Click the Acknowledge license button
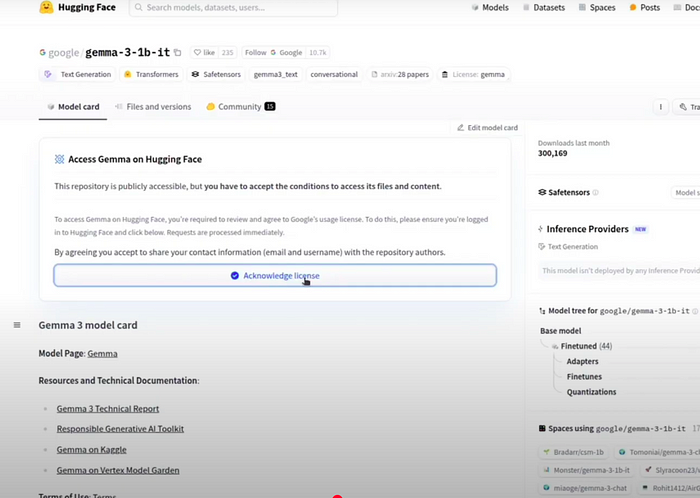Screen dimensions: 700x498 (x=275, y=275)
